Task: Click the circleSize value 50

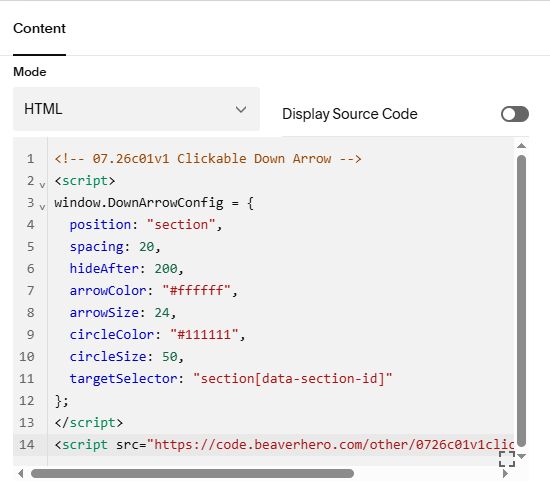Action: pos(170,357)
